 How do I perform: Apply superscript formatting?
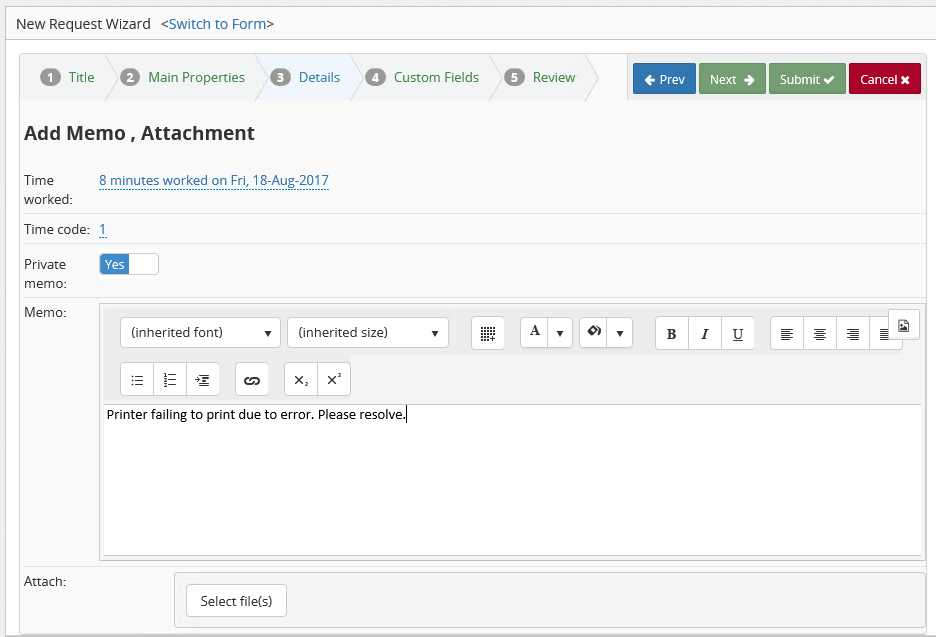point(334,380)
